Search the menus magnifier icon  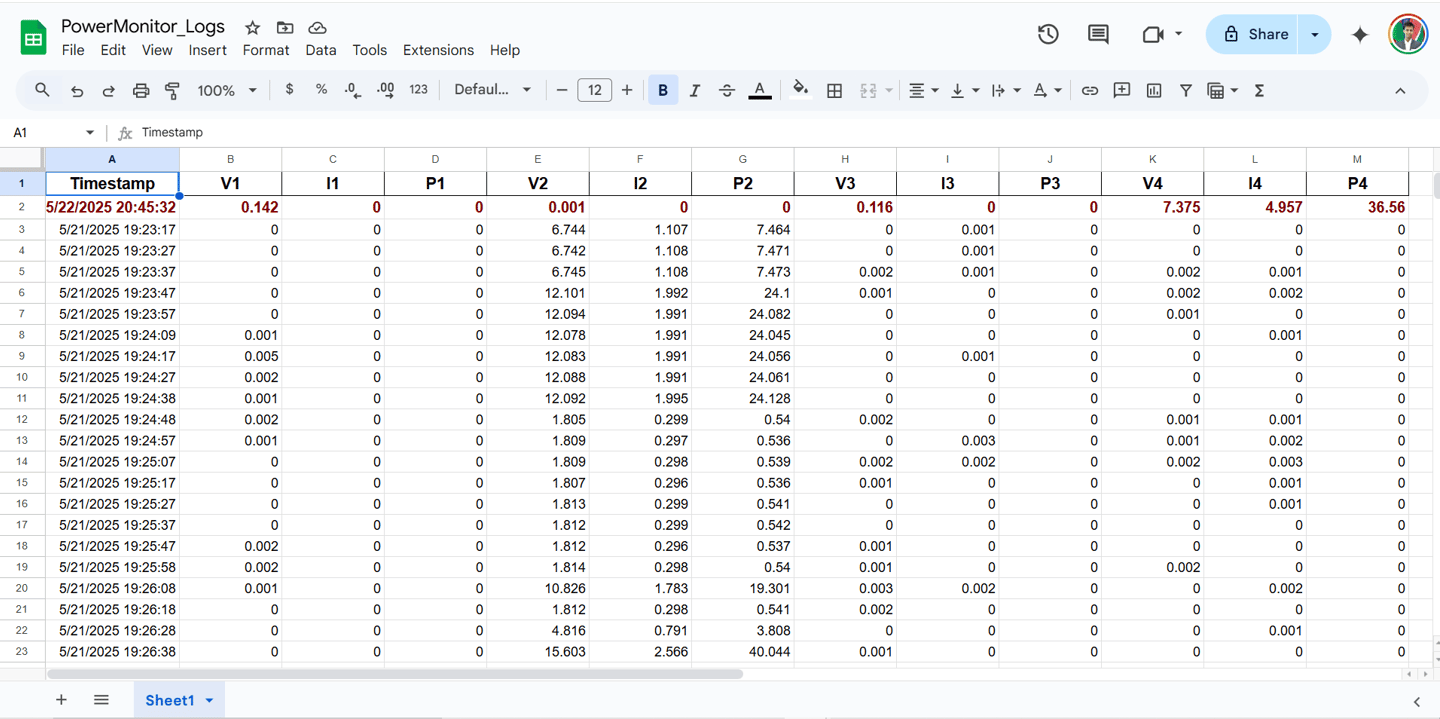[42, 90]
